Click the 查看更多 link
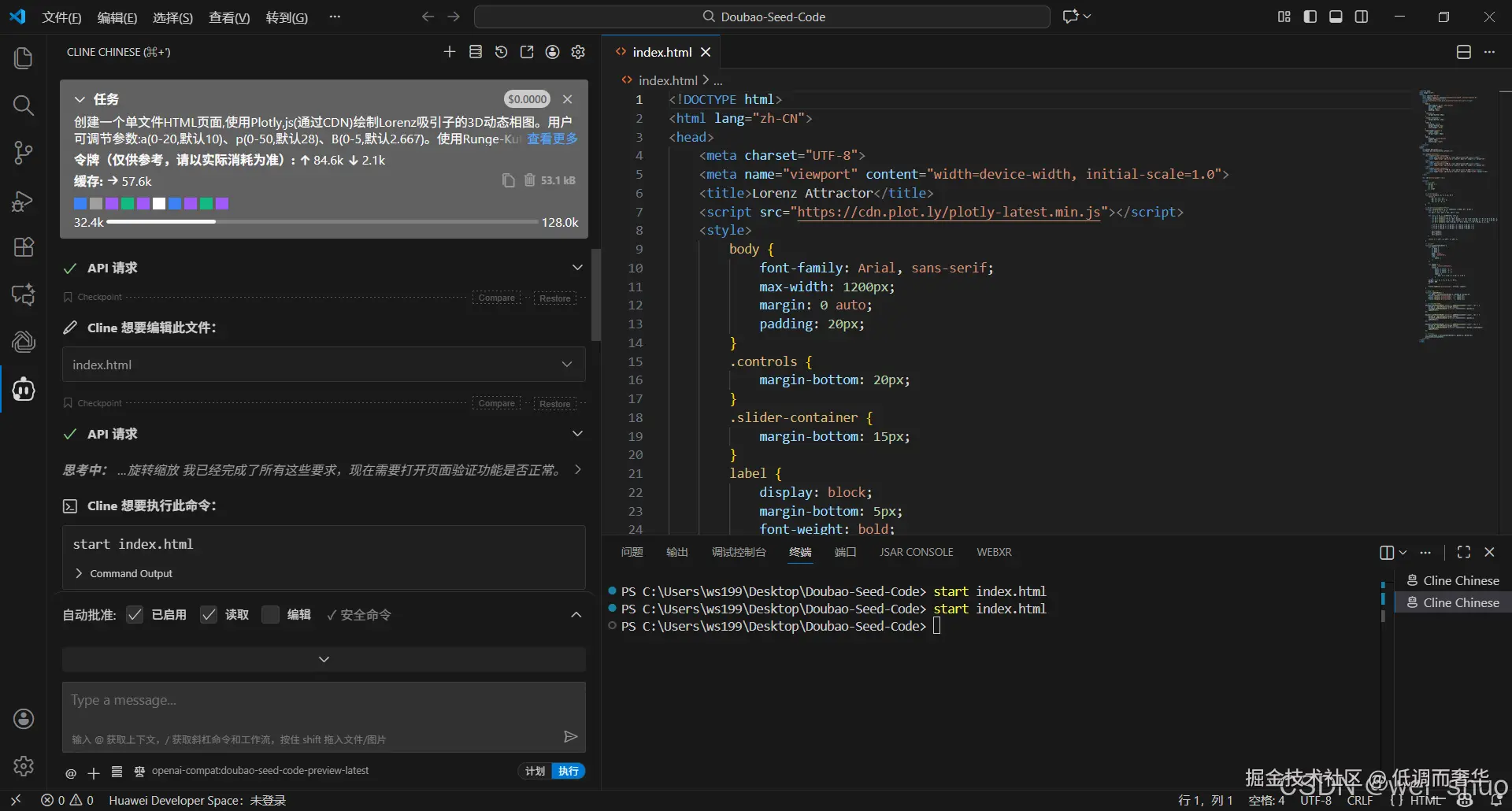The height and width of the screenshot is (811, 1512). click(x=552, y=139)
